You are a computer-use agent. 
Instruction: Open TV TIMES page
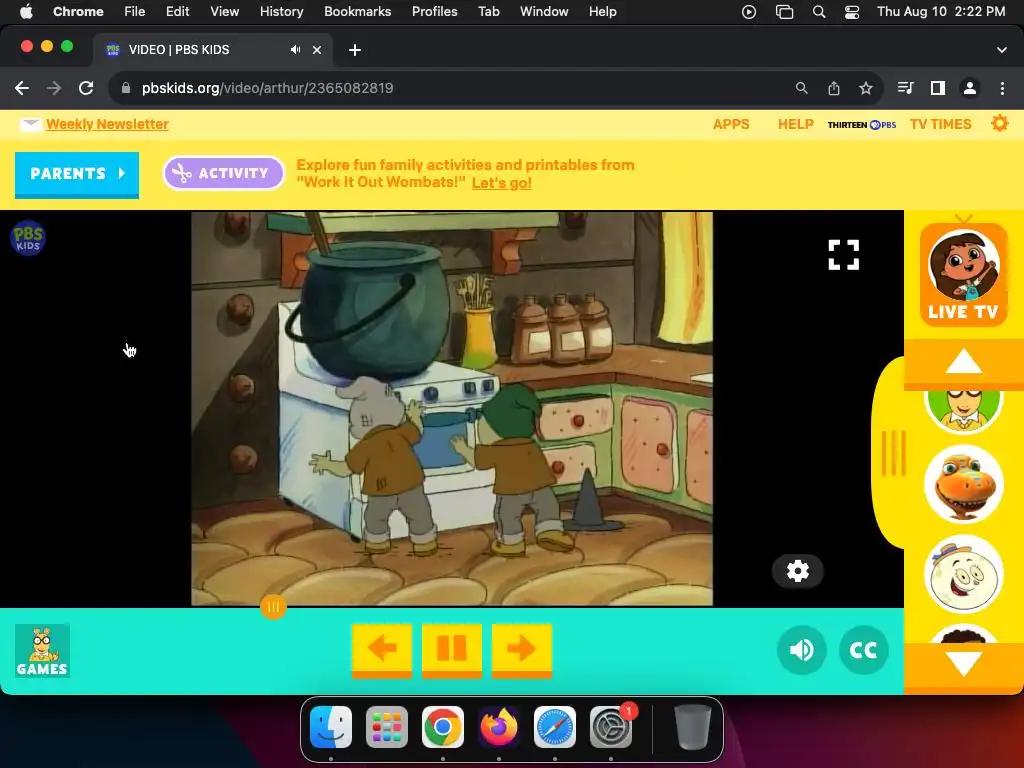(940, 124)
